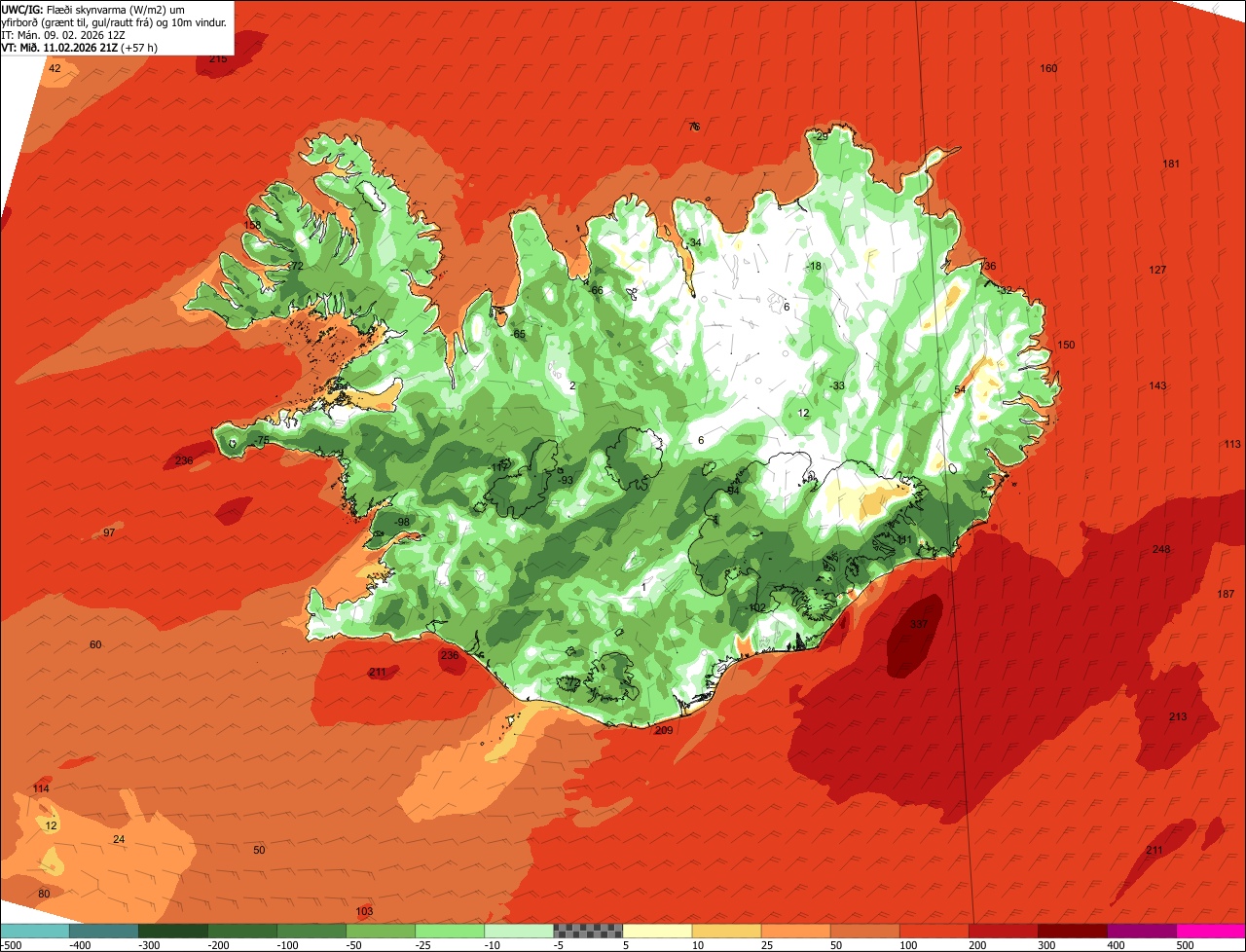The width and height of the screenshot is (1246, 952).
Task: Click the -98 value on the map
Action: [402, 523]
